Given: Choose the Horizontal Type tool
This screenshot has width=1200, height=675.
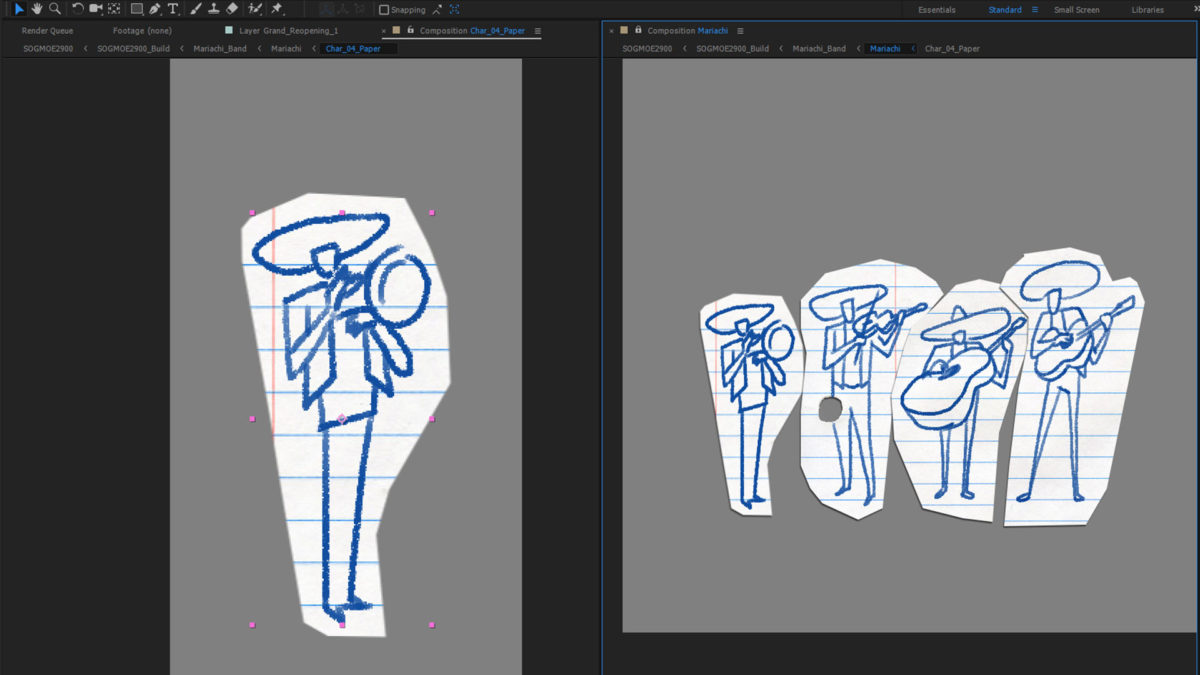Looking at the screenshot, I should (x=173, y=9).
